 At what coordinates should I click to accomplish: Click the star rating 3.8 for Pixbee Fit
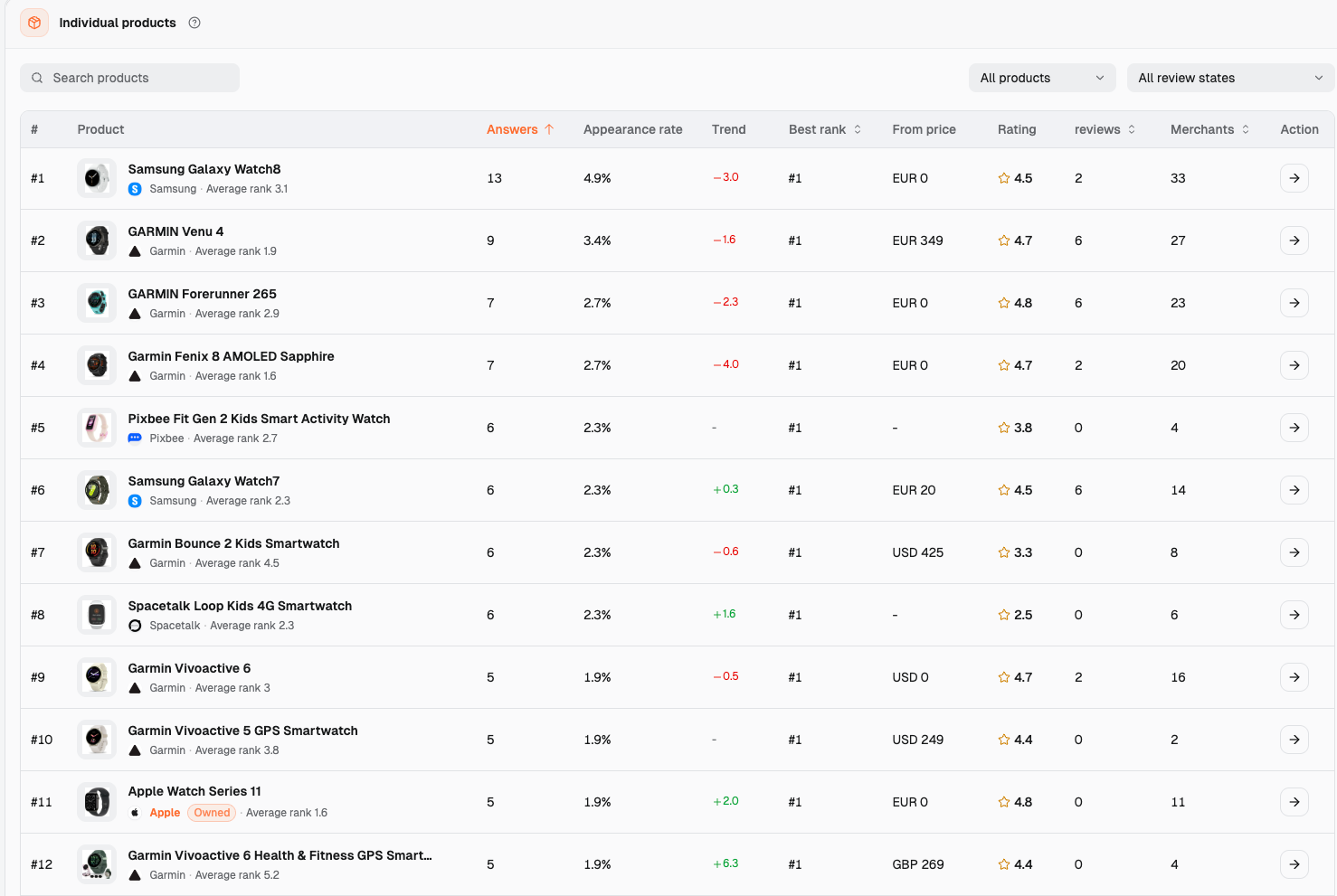[x=1015, y=428]
